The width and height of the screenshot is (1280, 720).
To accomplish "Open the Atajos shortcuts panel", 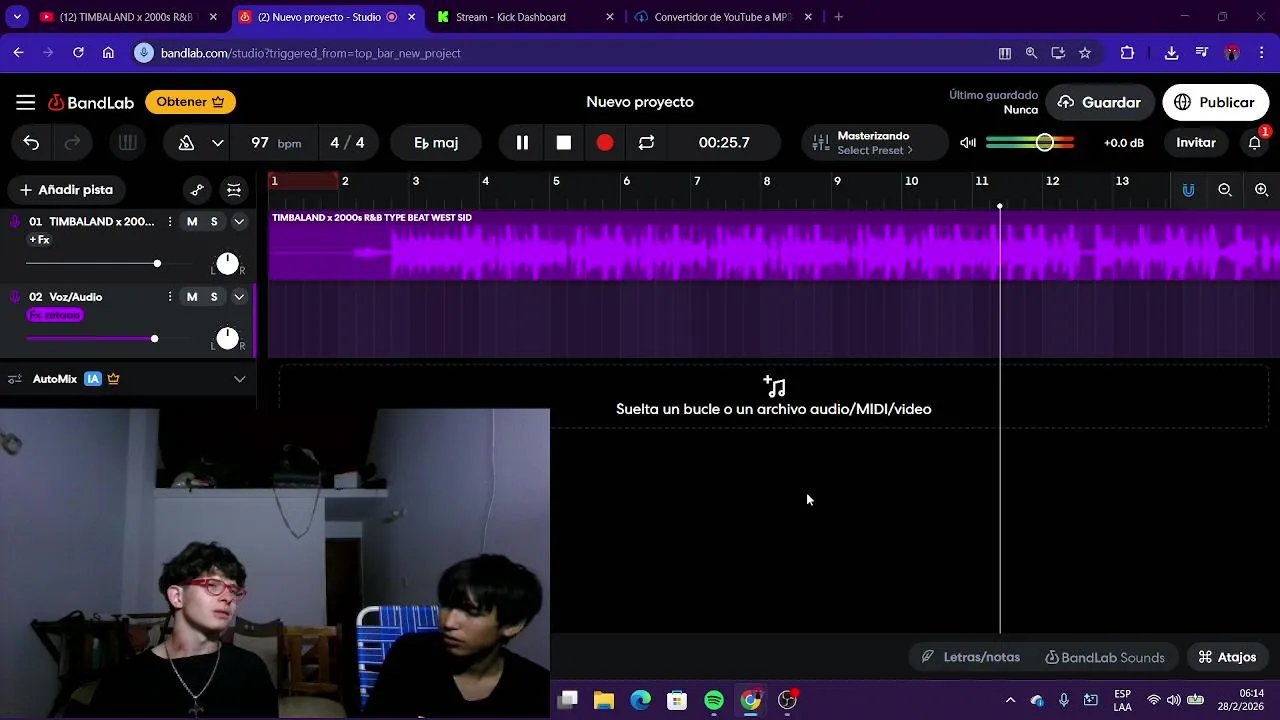I will pyautogui.click(x=1228, y=657).
